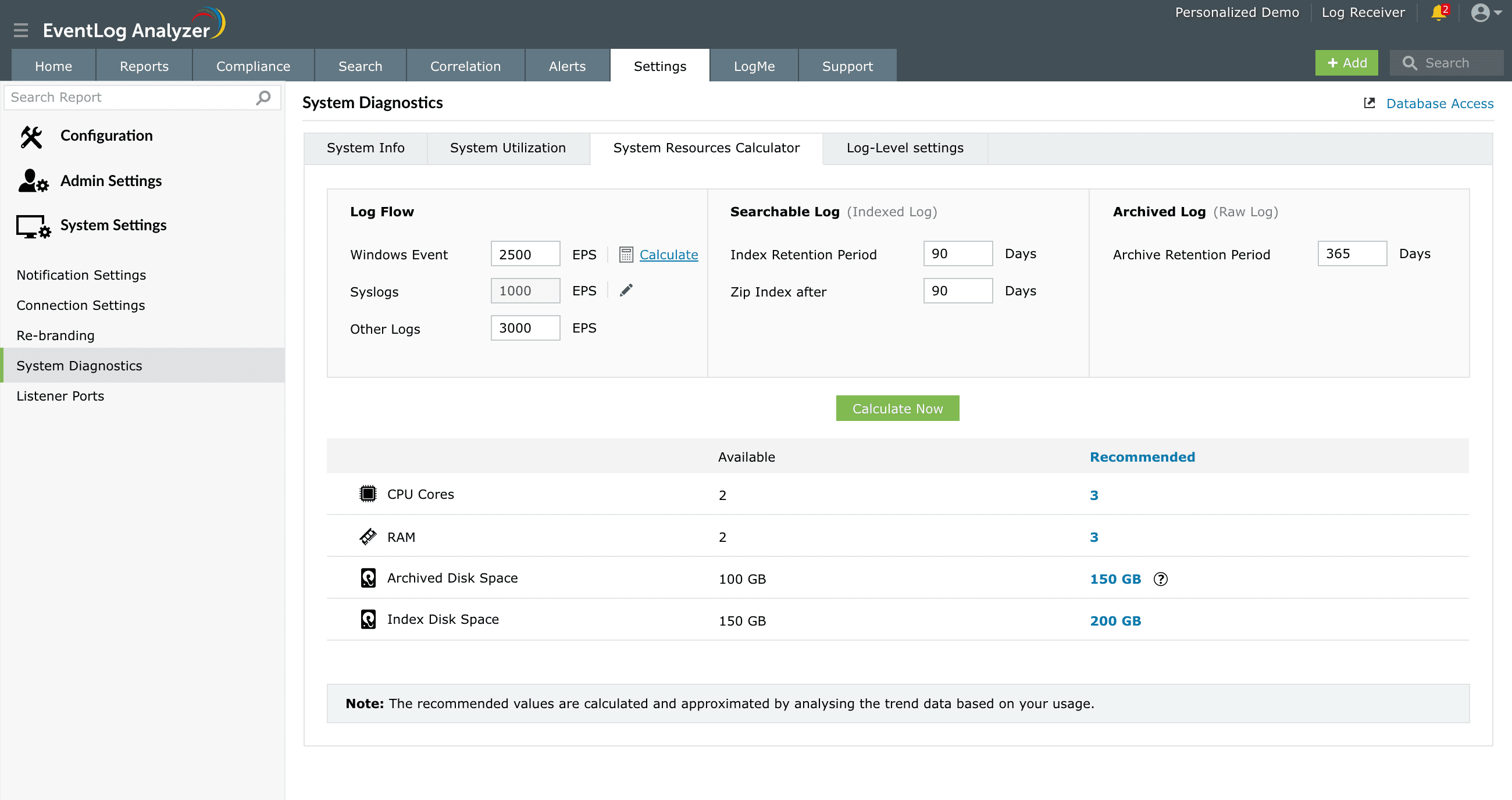Click the Configuration tools icon
Image resolution: width=1512 pixels, height=800 pixels.
click(32, 137)
